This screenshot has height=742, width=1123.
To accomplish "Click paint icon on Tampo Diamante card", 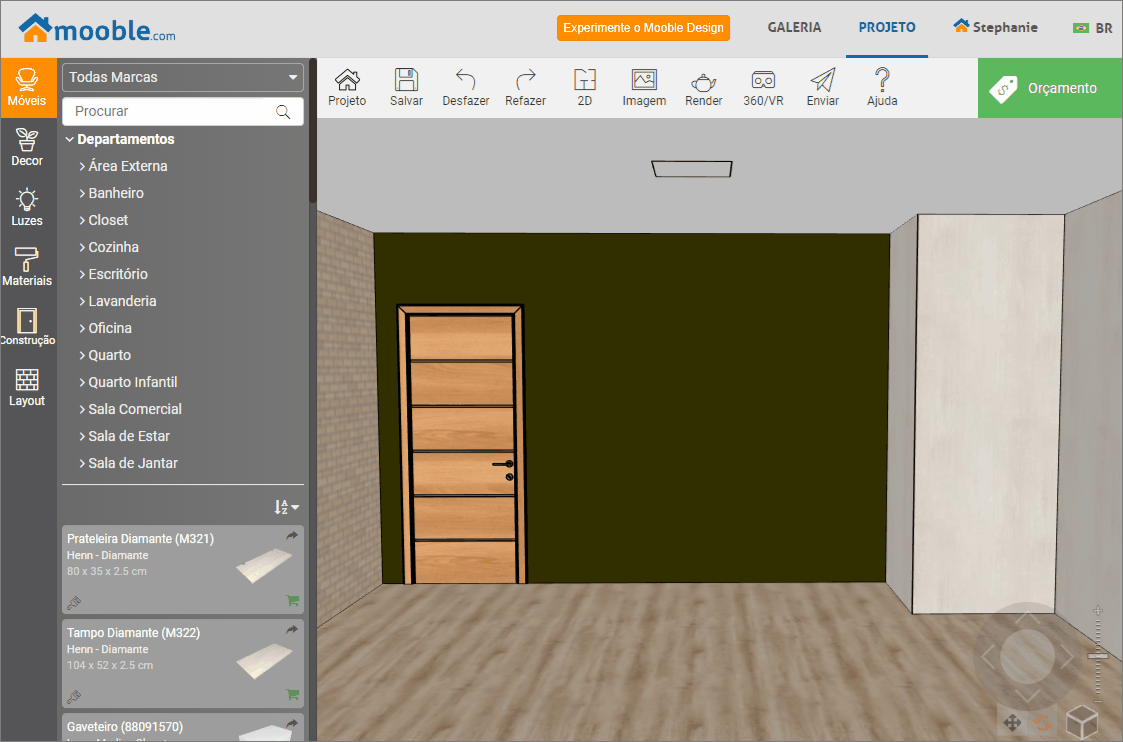I will pyautogui.click(x=74, y=697).
